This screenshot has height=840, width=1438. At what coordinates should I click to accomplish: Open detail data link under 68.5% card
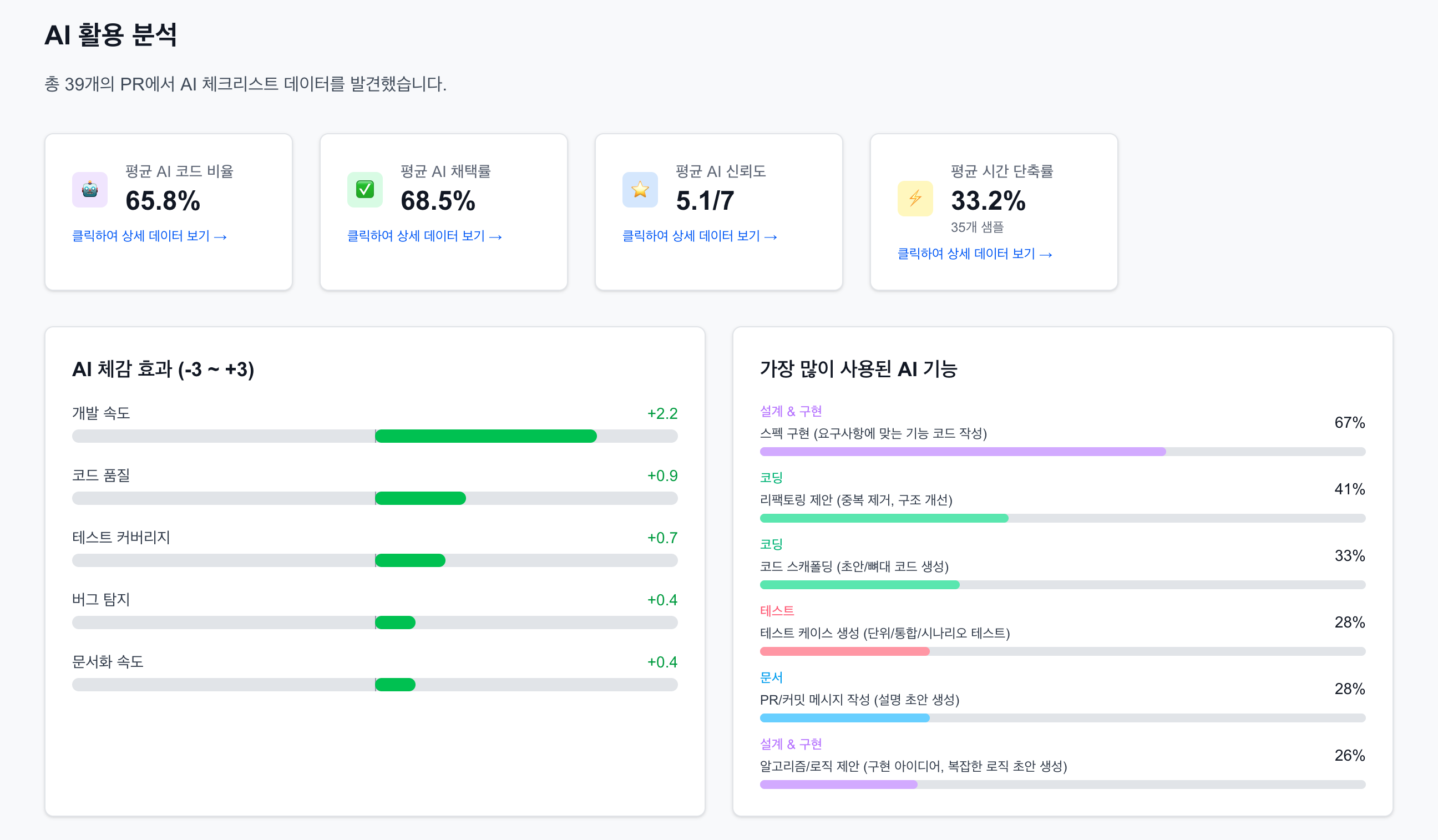click(424, 236)
